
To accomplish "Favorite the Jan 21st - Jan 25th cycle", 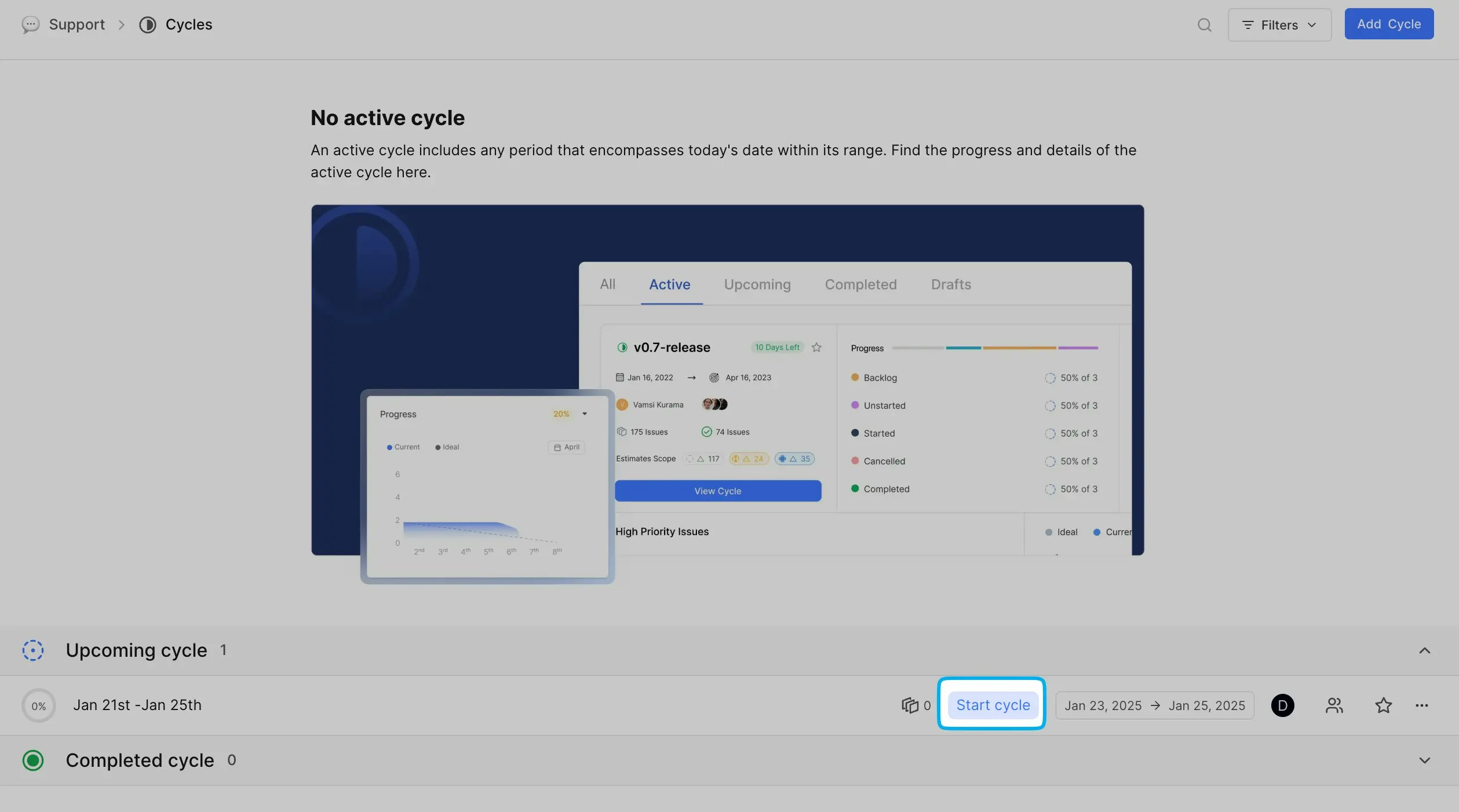I will pos(1383,705).
